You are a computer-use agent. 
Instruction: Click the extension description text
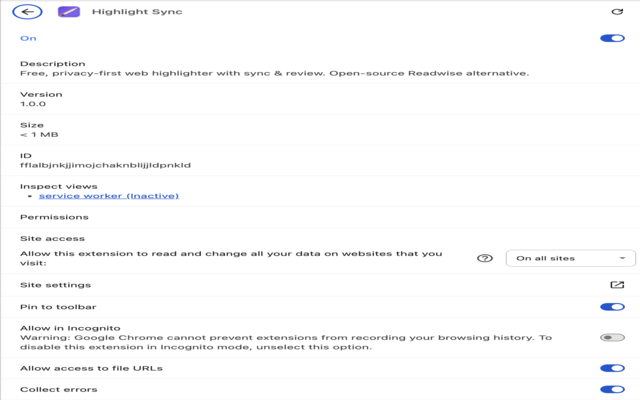(x=274, y=73)
